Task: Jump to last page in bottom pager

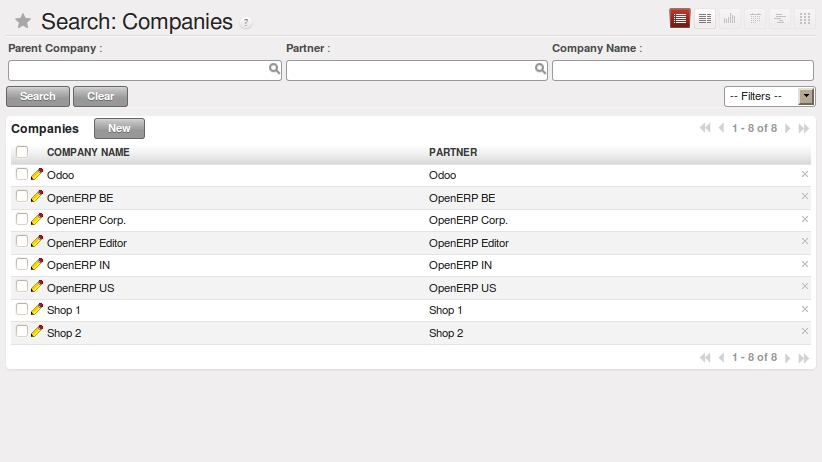Action: point(803,358)
